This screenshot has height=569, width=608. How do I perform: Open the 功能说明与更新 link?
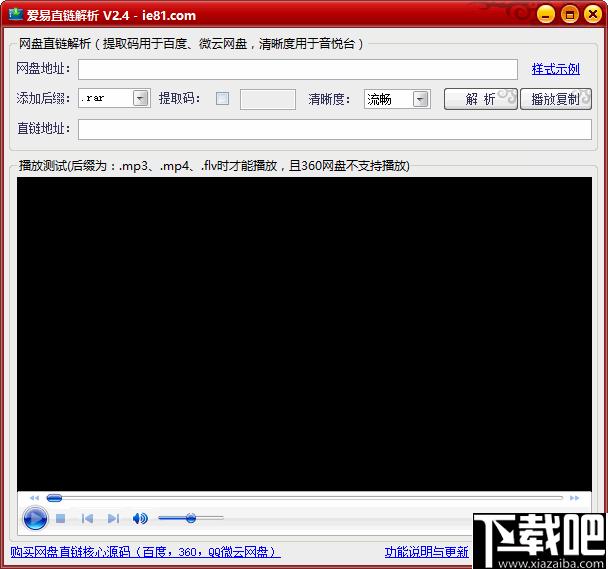427,552
